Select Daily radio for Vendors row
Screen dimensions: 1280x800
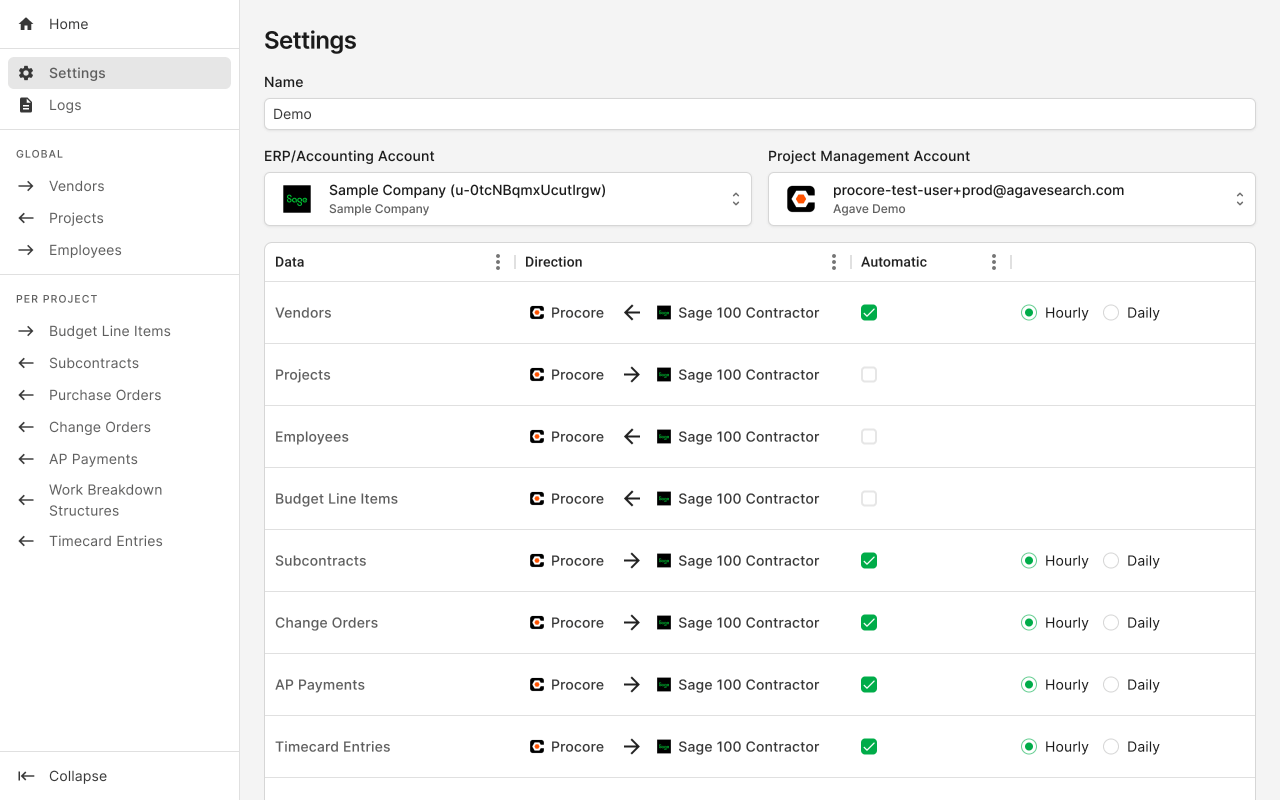point(1111,313)
